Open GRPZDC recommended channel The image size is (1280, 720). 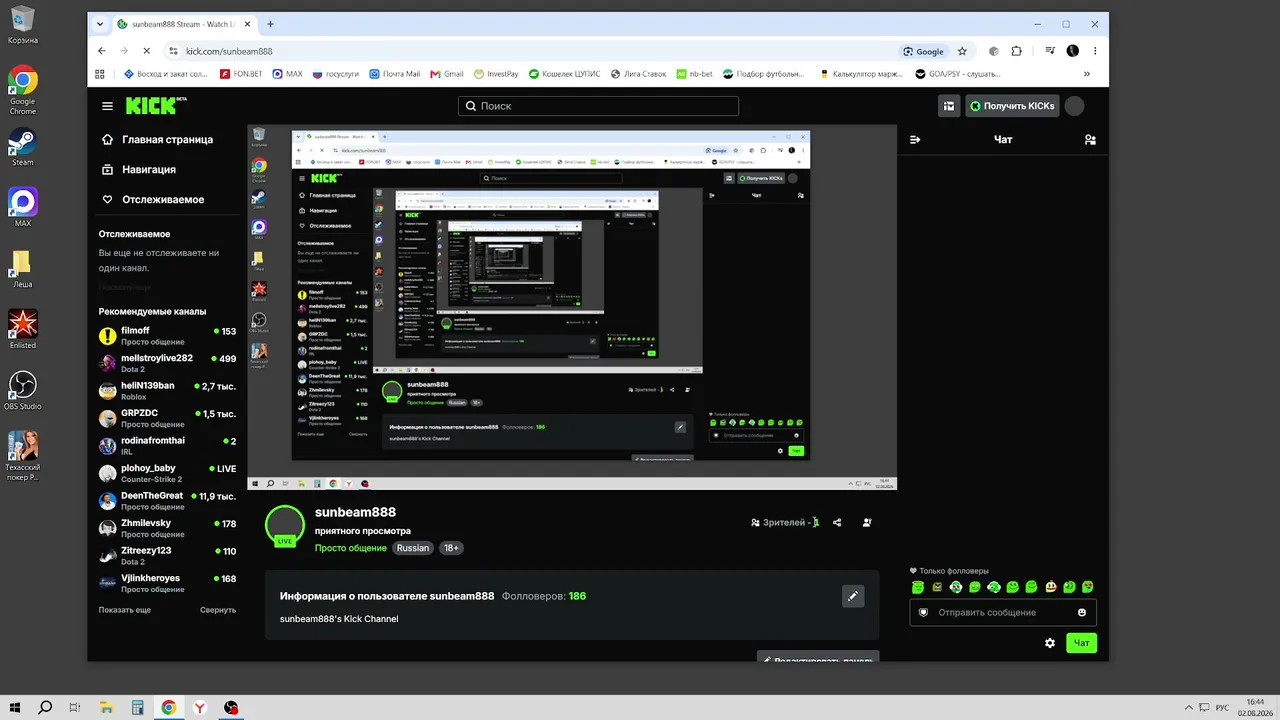point(168,418)
